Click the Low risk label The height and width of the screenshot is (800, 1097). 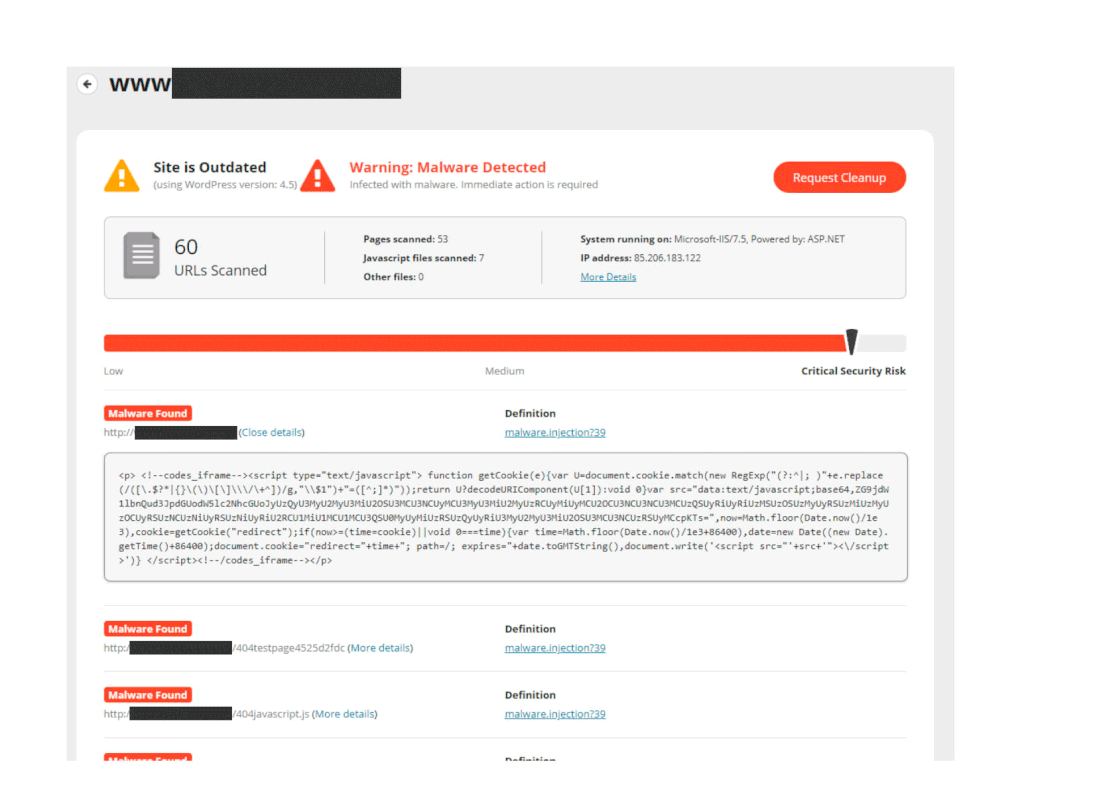113,371
